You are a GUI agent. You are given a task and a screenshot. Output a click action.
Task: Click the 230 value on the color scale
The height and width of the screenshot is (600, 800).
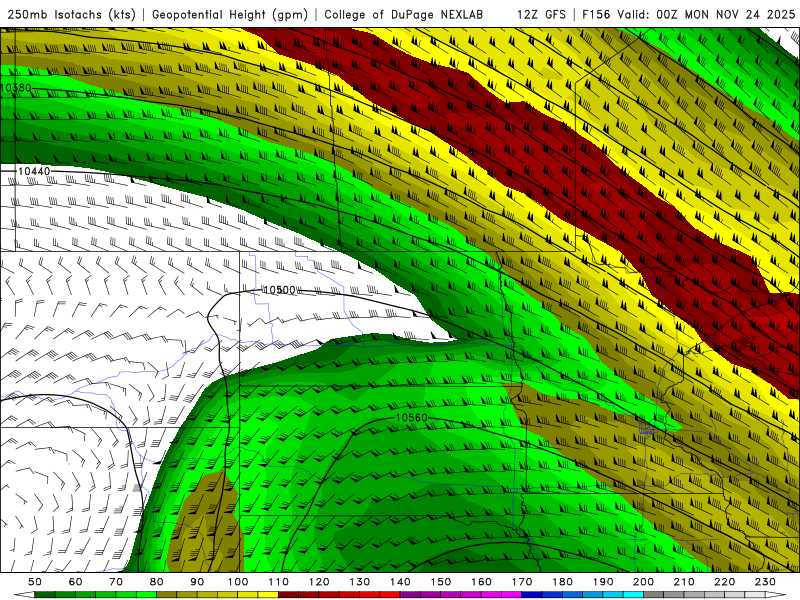[765, 582]
